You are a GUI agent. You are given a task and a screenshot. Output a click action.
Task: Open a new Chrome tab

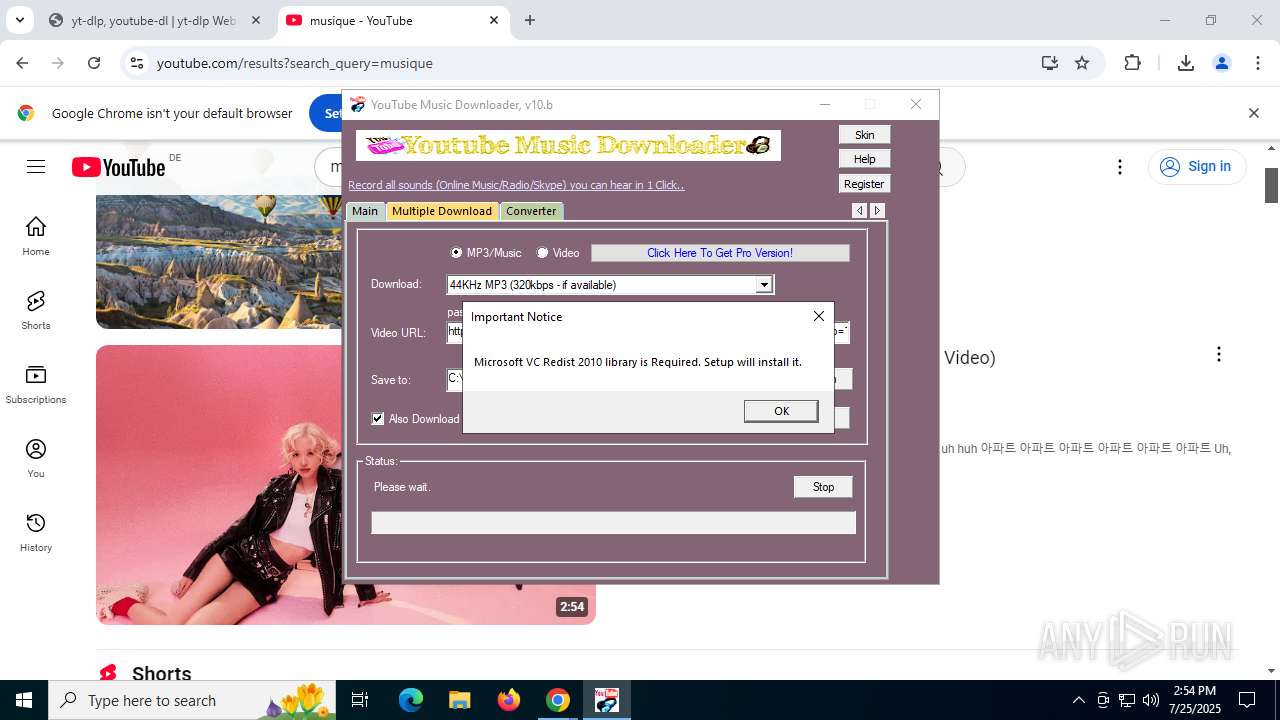point(530,20)
